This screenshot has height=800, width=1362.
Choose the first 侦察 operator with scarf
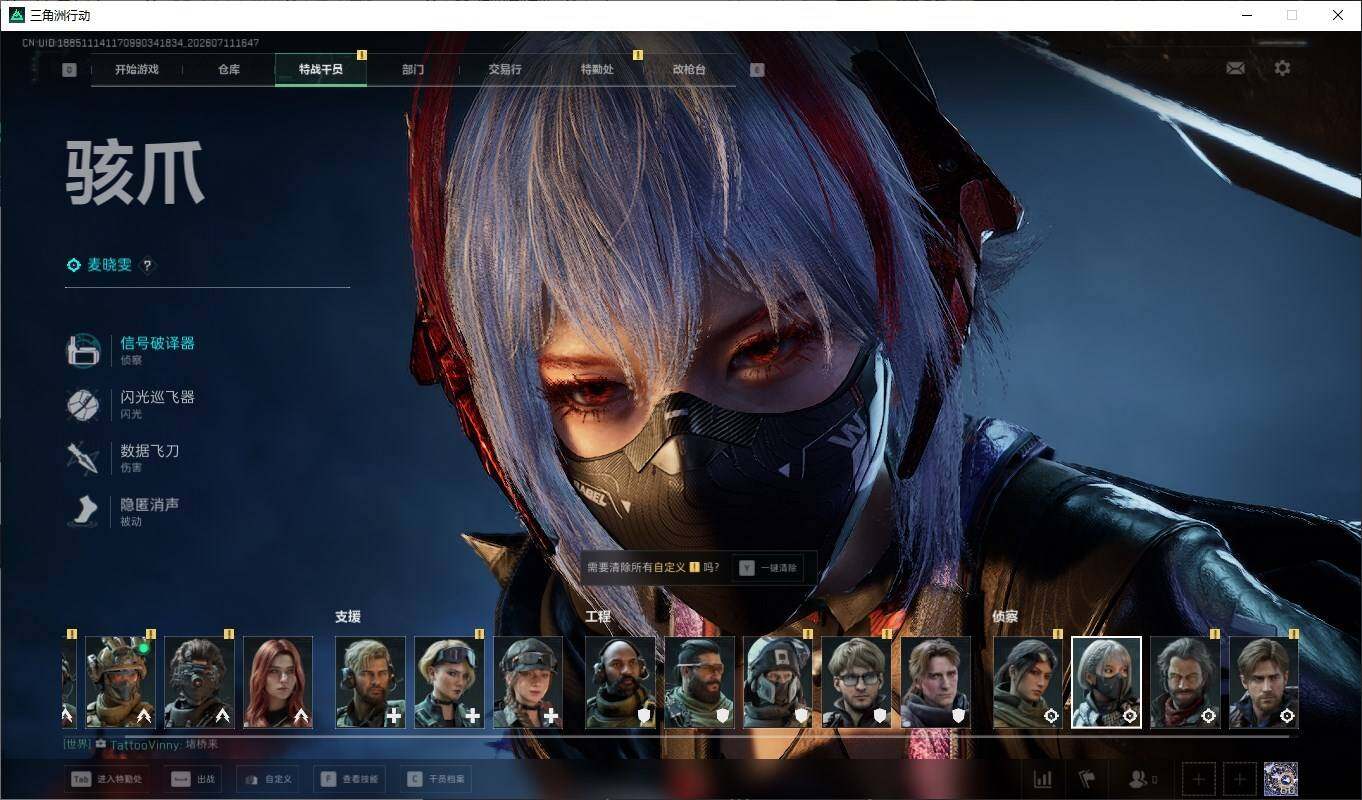1028,682
